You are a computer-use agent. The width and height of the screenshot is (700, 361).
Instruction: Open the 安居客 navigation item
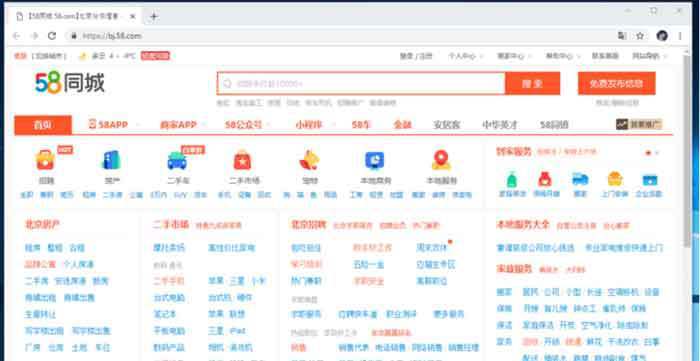pyautogui.click(x=447, y=125)
